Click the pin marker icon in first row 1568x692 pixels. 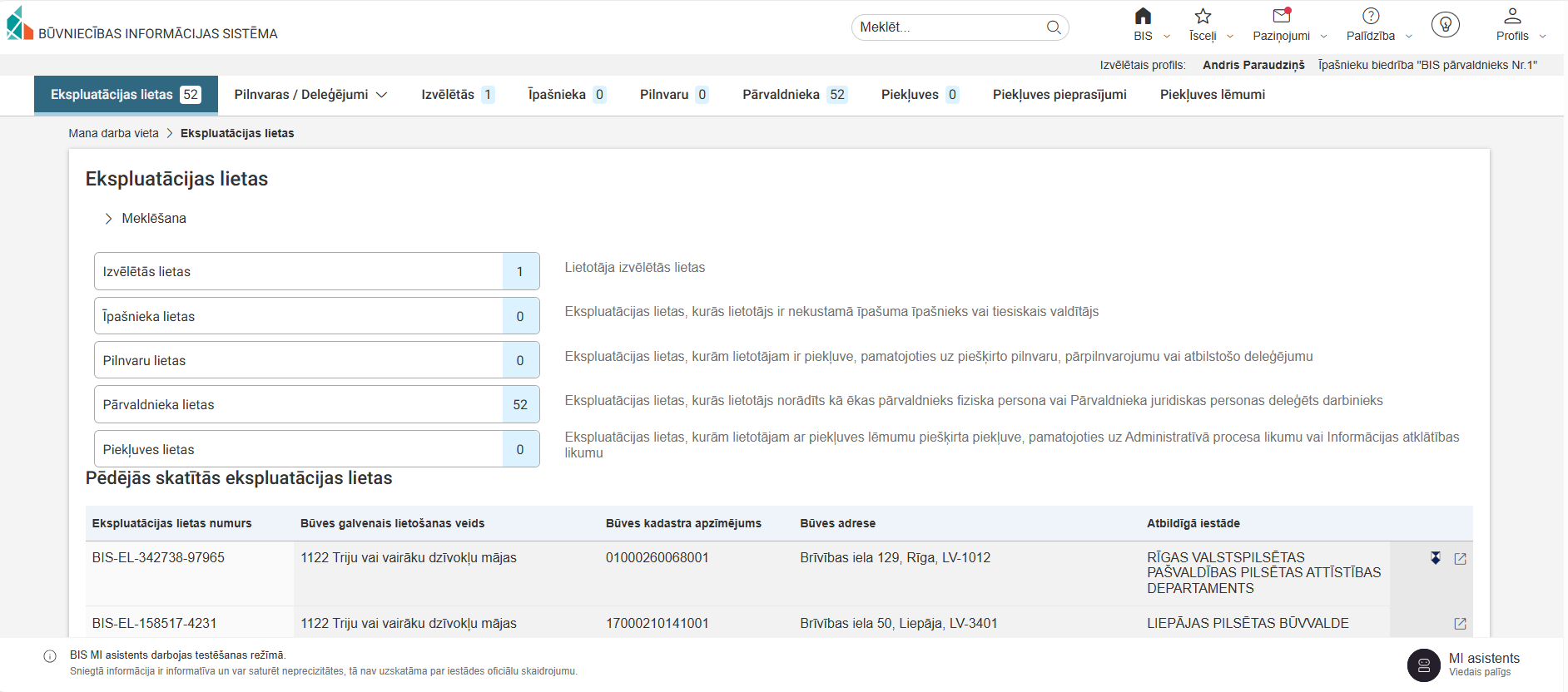pos(1436,558)
